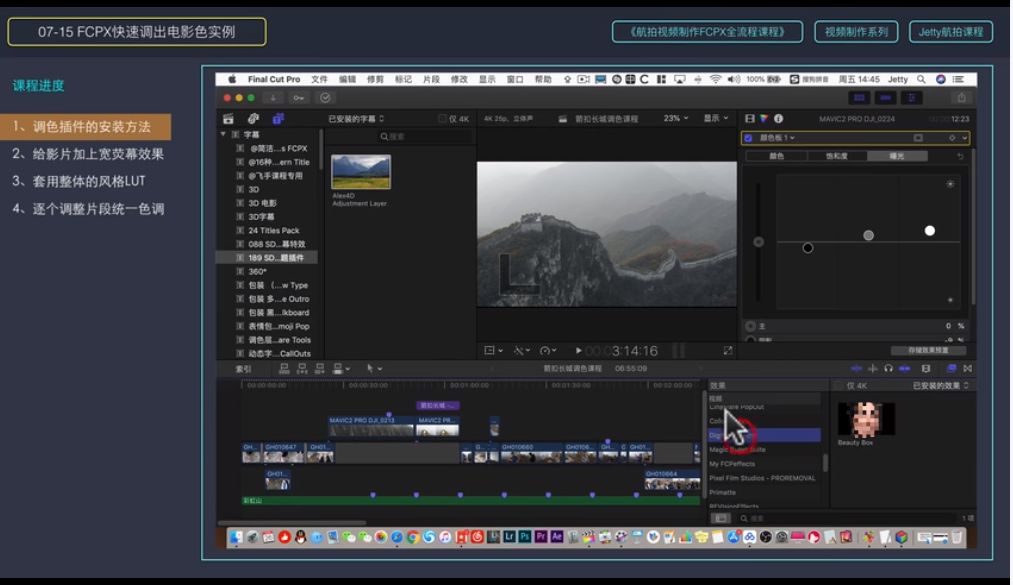Click the 《航拍视频制作FCPX全流程课程》 button
Screen dimensions: 1013x585
coord(707,32)
